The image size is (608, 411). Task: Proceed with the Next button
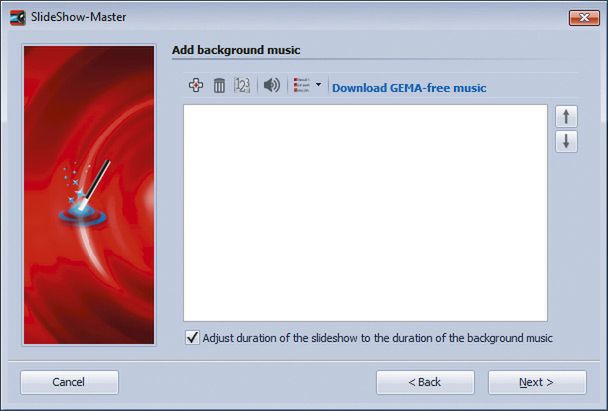point(537,382)
